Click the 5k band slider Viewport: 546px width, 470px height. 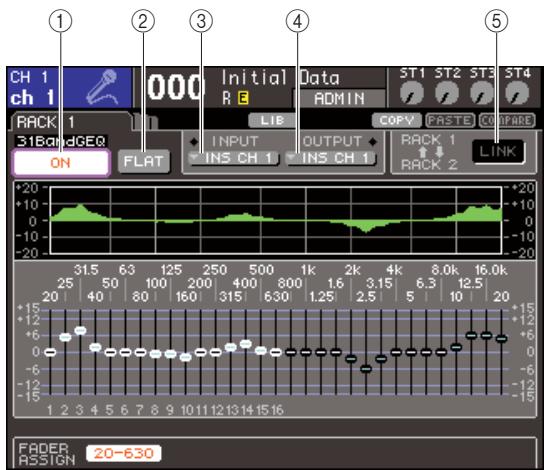pos(411,352)
